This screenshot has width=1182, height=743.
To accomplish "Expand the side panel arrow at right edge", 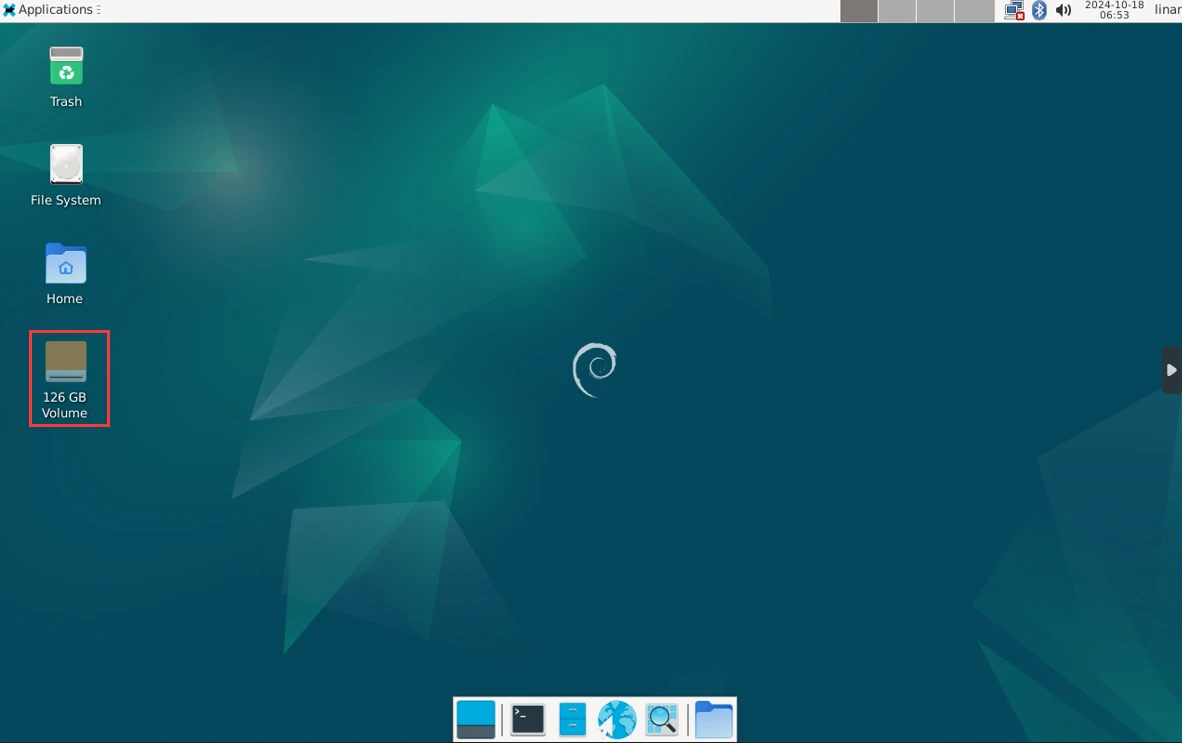I will 1171,370.
